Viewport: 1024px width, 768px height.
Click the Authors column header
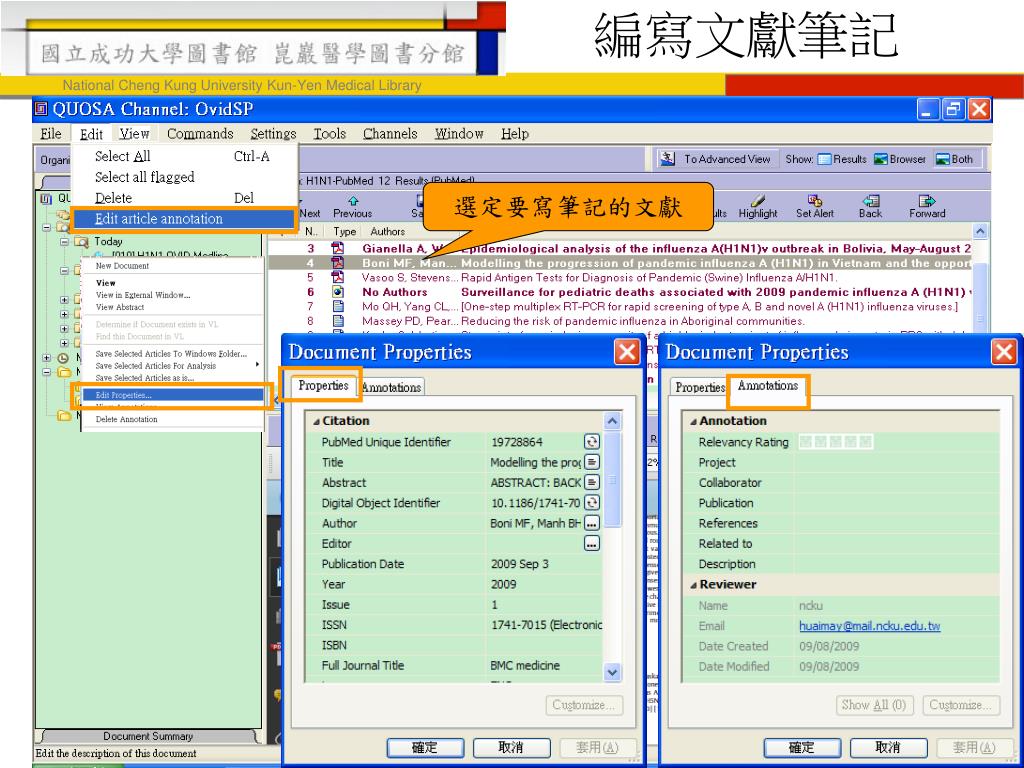[x=387, y=231]
